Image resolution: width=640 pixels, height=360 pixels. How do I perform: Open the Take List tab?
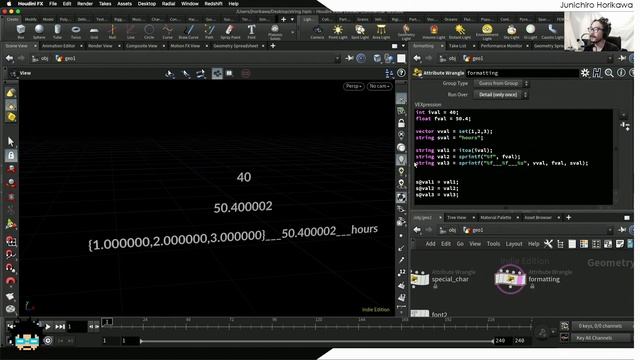tap(457, 46)
